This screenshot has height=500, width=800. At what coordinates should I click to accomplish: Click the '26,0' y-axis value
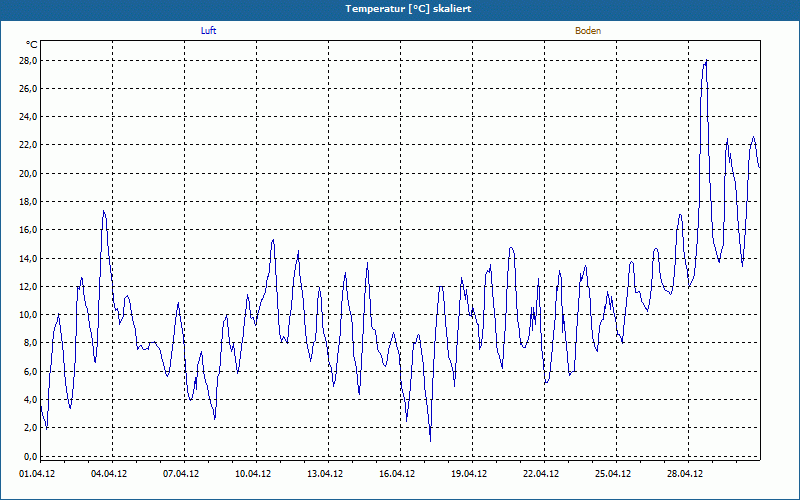pyautogui.click(x=28, y=89)
